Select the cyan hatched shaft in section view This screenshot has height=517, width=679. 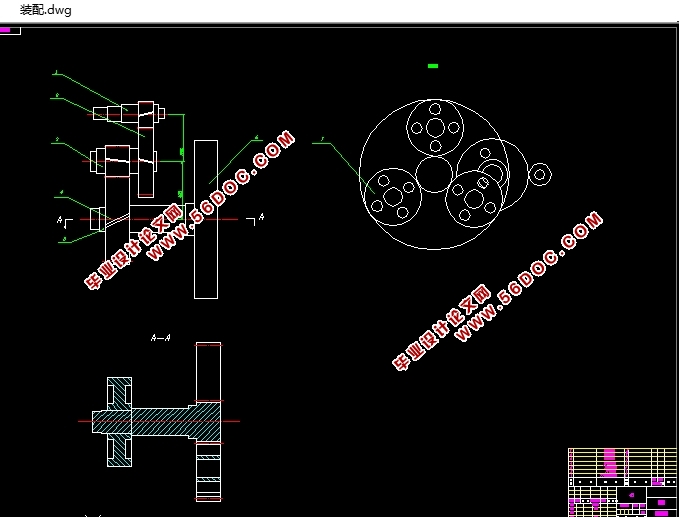(x=156, y=421)
